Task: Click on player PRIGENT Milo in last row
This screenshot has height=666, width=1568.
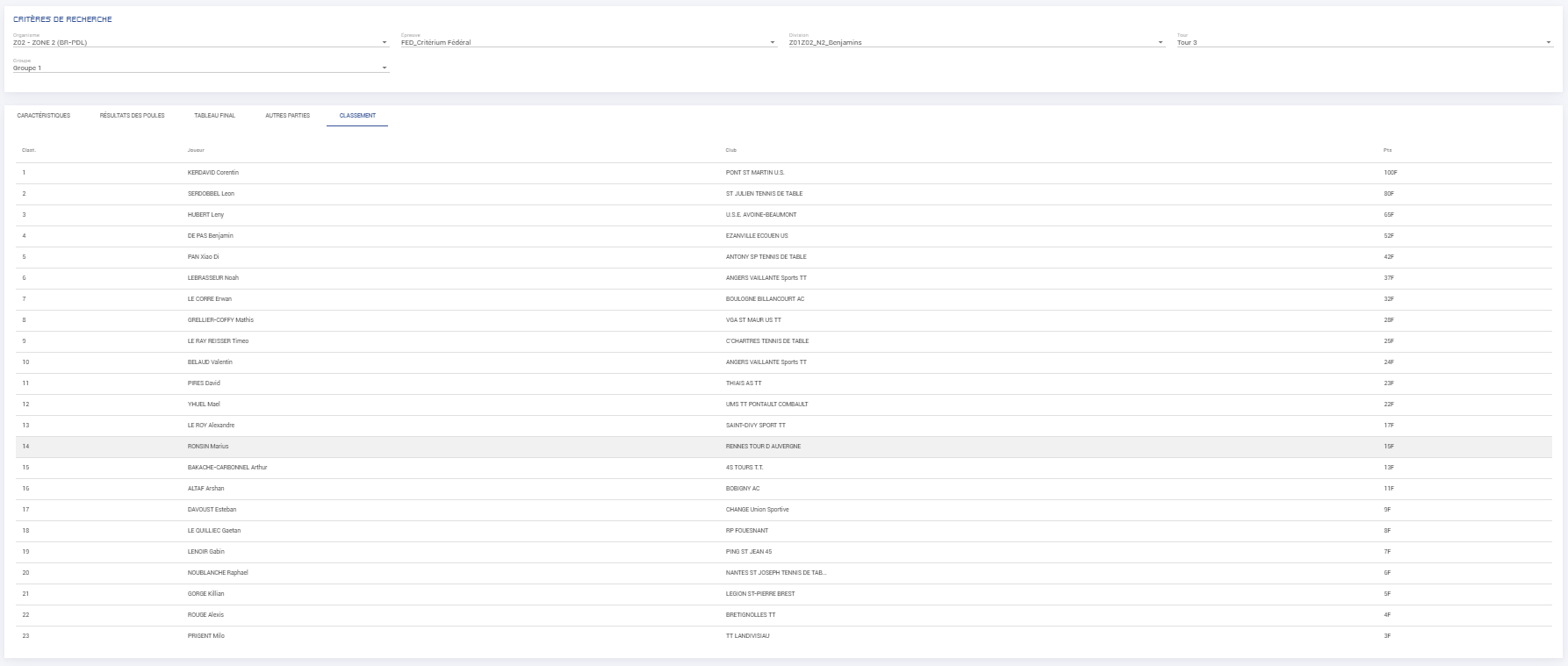Action: (206, 636)
